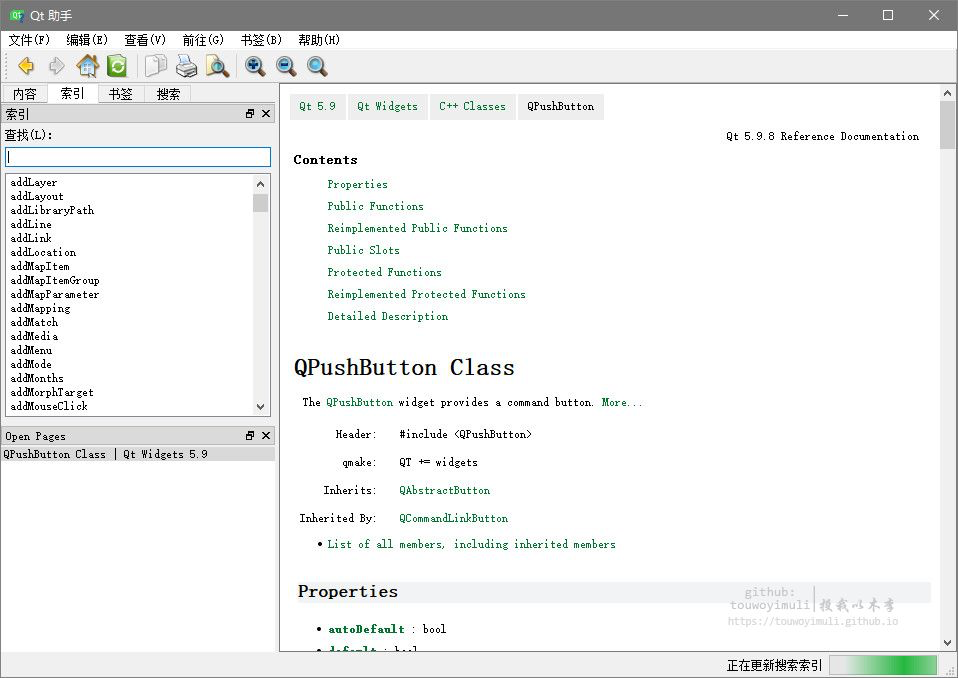Click the Qt 助手 title bar icon
This screenshot has width=958, height=678.
point(16,15)
